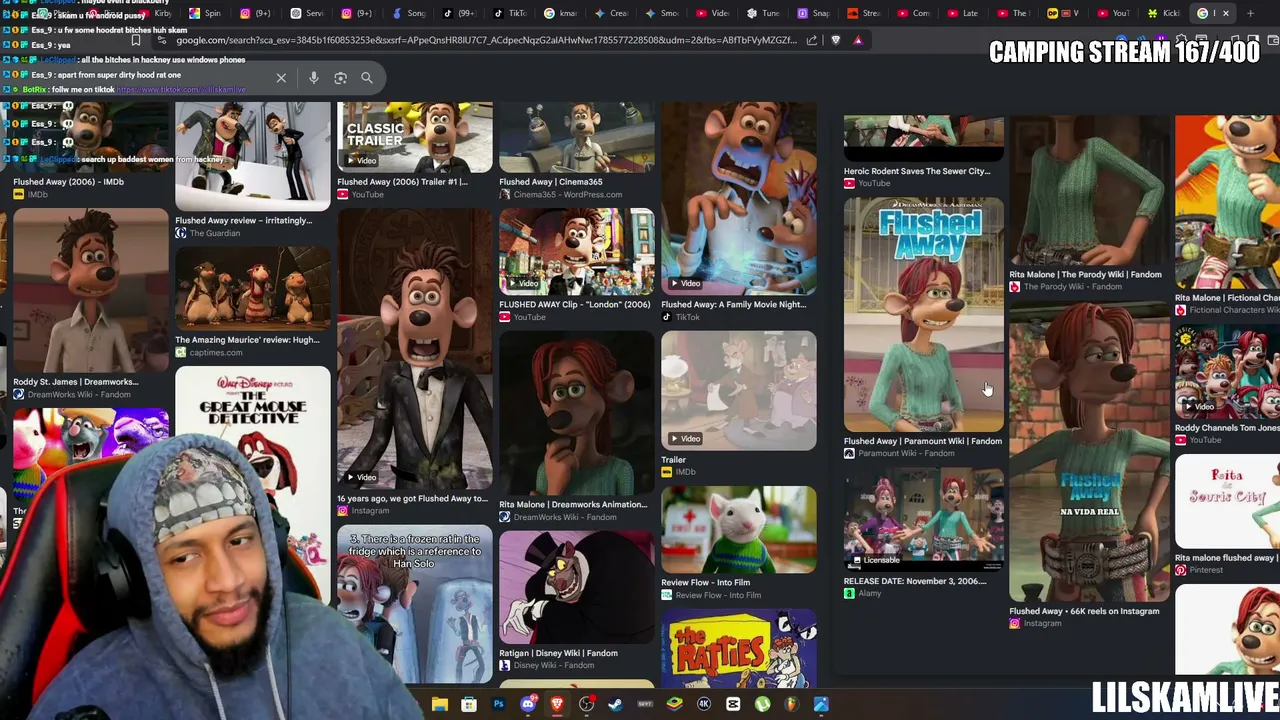Open Google Lens image search

[x=340, y=78]
